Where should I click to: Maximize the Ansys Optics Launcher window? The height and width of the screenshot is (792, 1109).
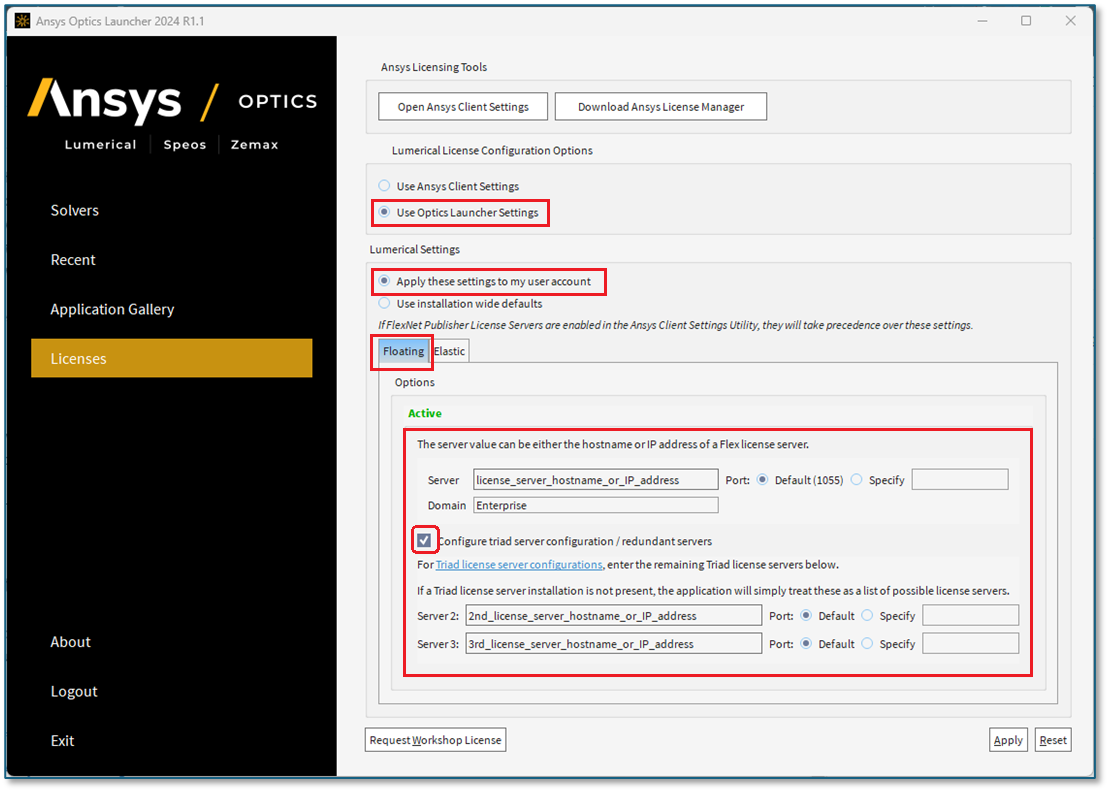click(x=1026, y=21)
